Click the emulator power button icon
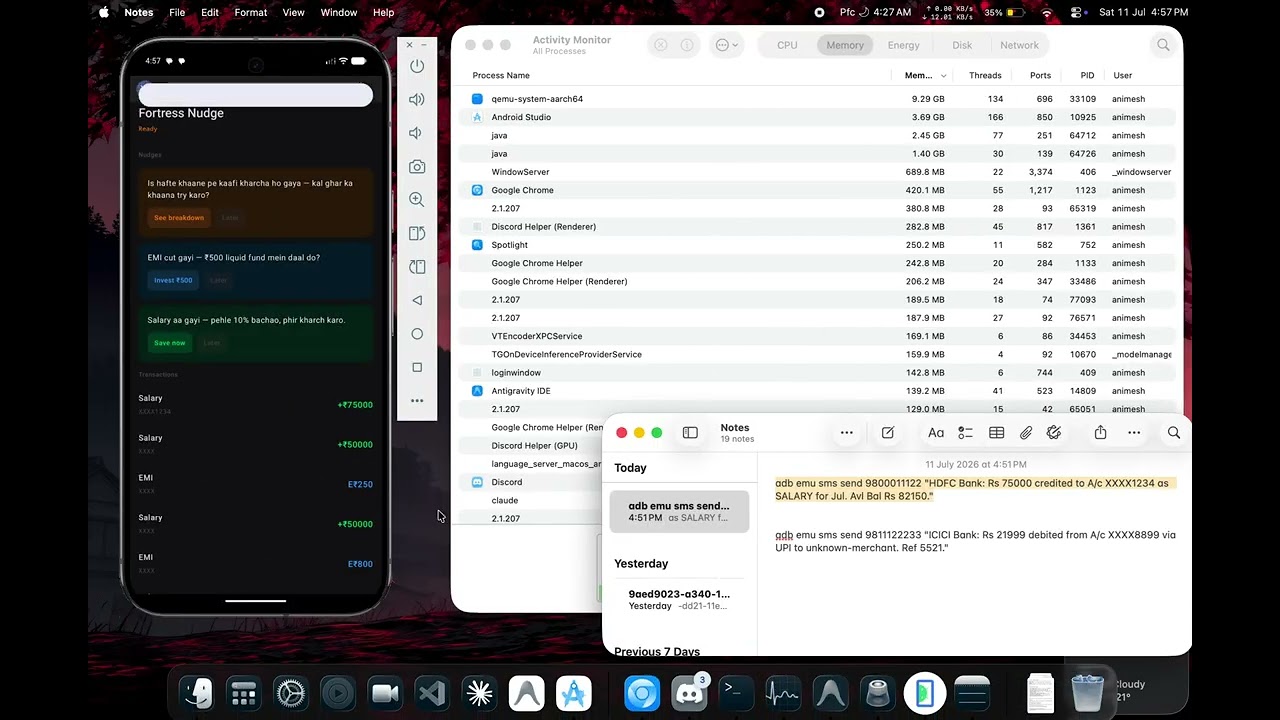 [417, 66]
